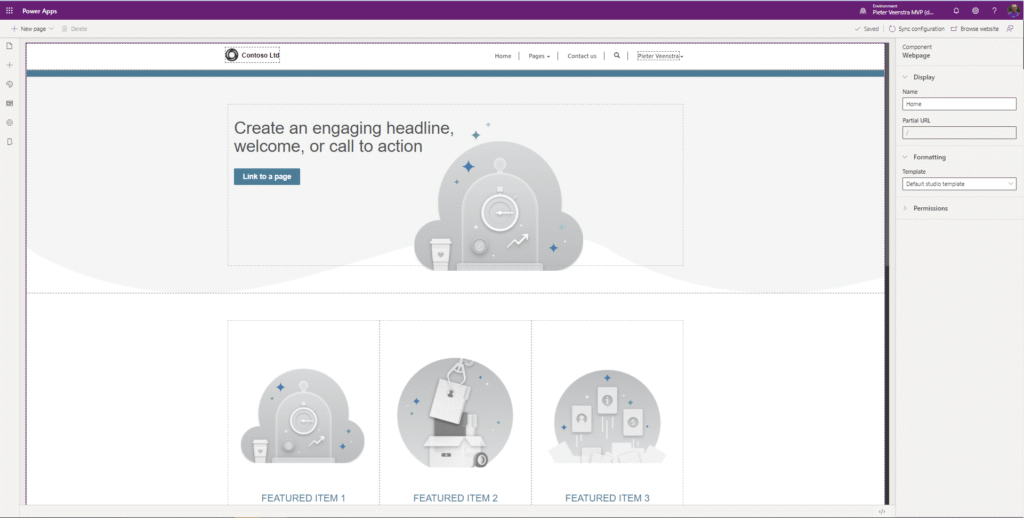Screen dimensions: 1024x518
Task: Open the Environment selector Pieter Veenstra MVP
Action: pyautogui.click(x=903, y=10)
